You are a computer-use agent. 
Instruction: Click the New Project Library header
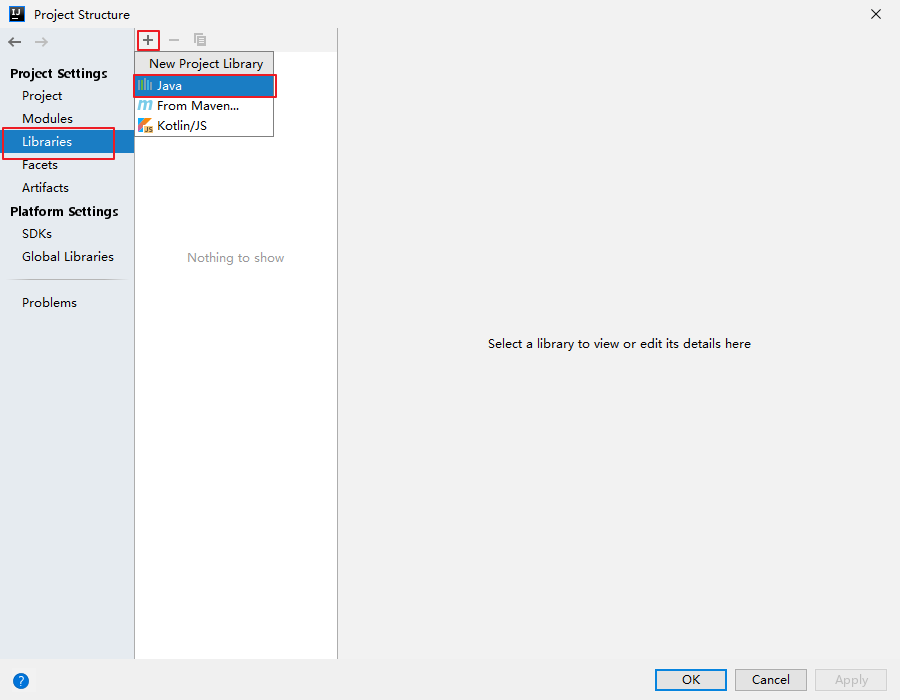pyautogui.click(x=204, y=64)
